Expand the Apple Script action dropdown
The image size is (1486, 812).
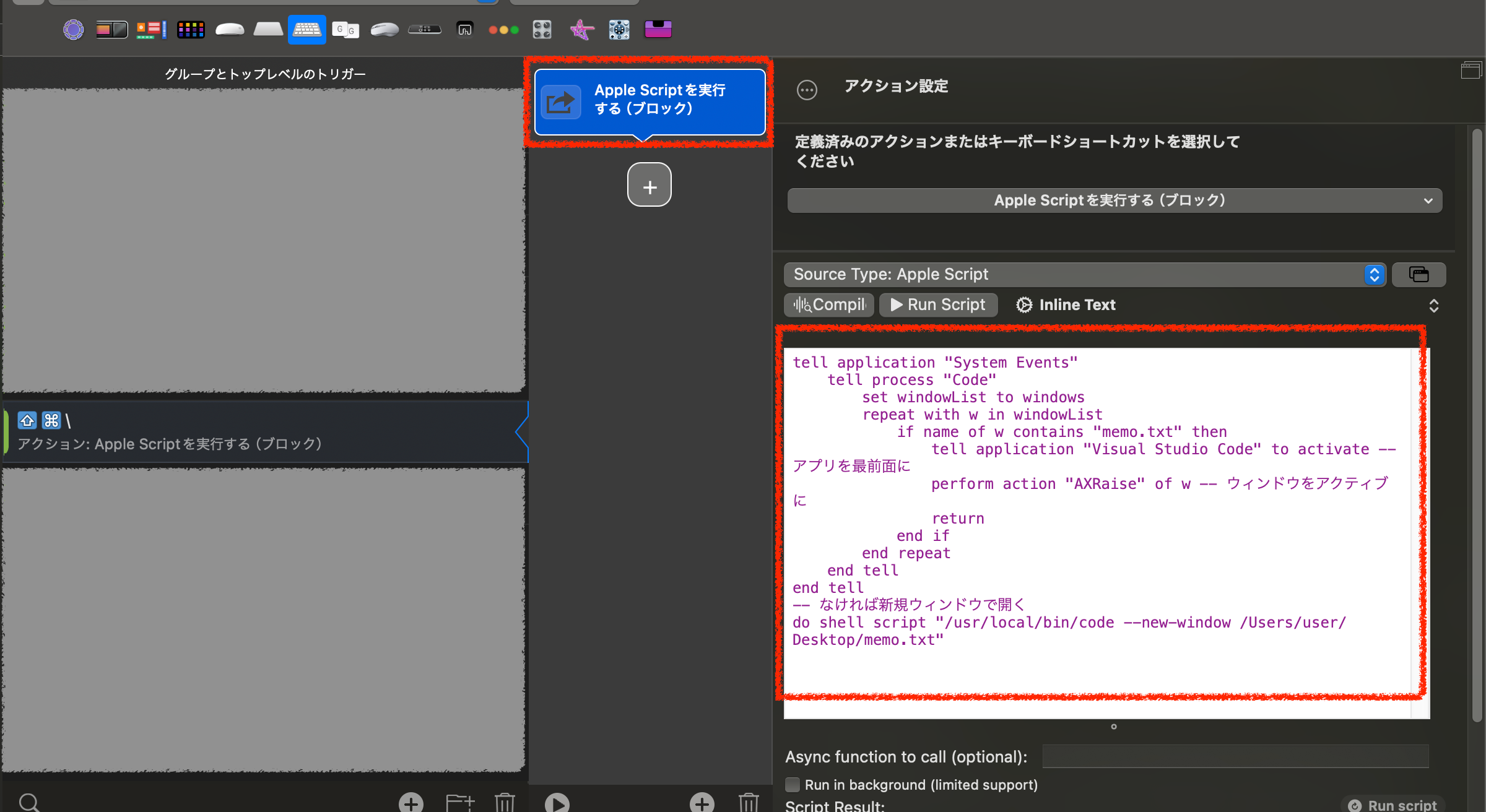1114,201
